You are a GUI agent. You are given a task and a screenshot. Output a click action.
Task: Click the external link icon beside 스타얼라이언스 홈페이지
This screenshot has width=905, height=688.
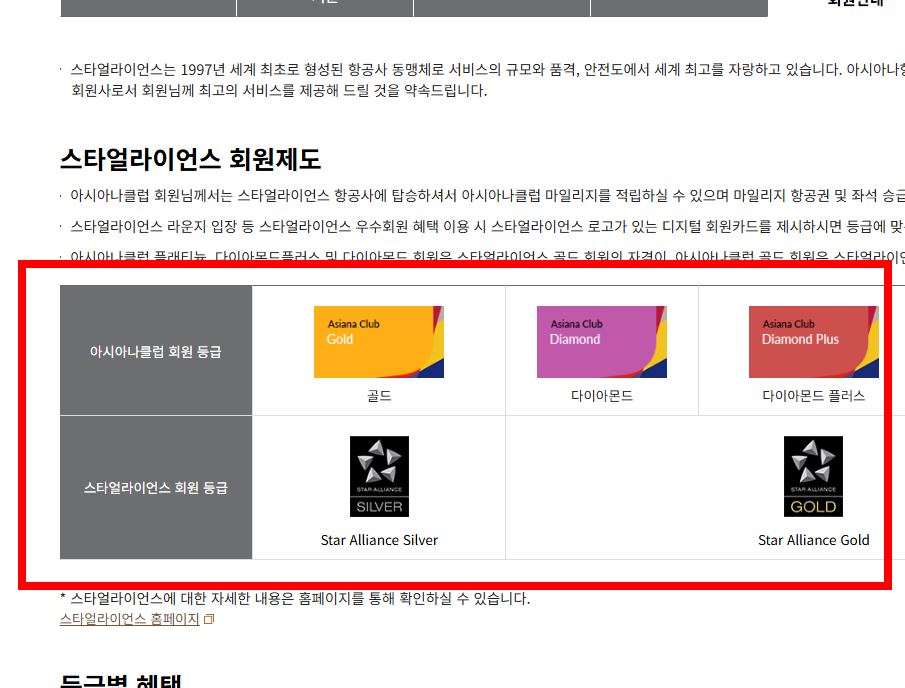(x=209, y=619)
